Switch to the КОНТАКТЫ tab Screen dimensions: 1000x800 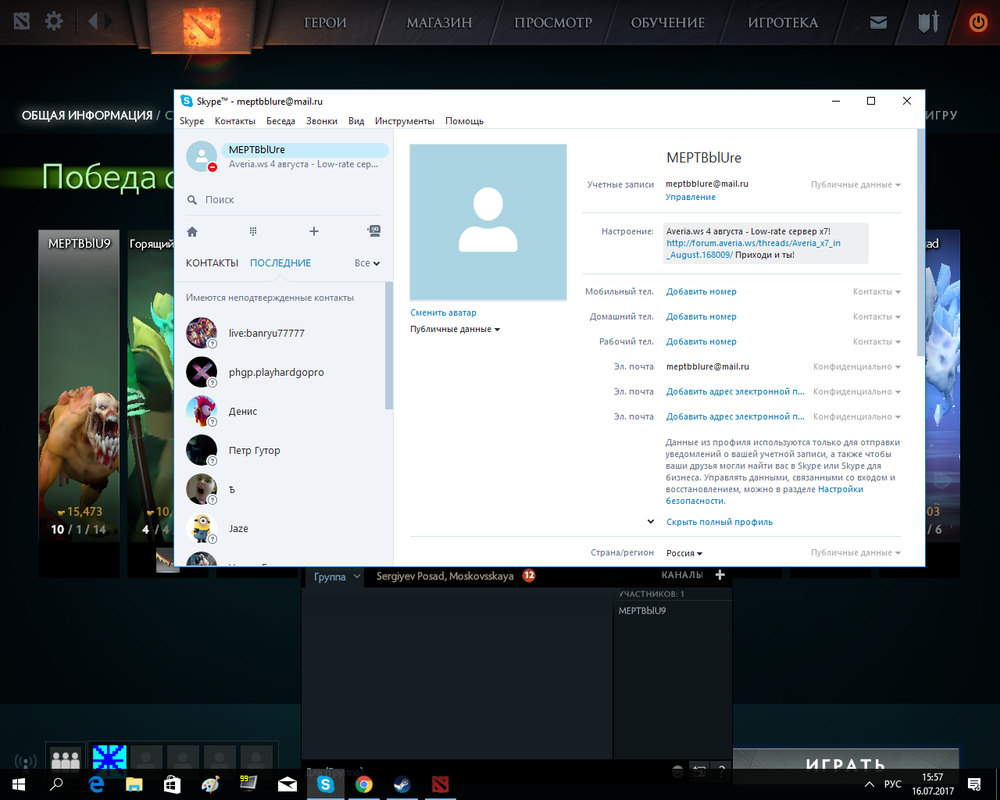(x=212, y=263)
